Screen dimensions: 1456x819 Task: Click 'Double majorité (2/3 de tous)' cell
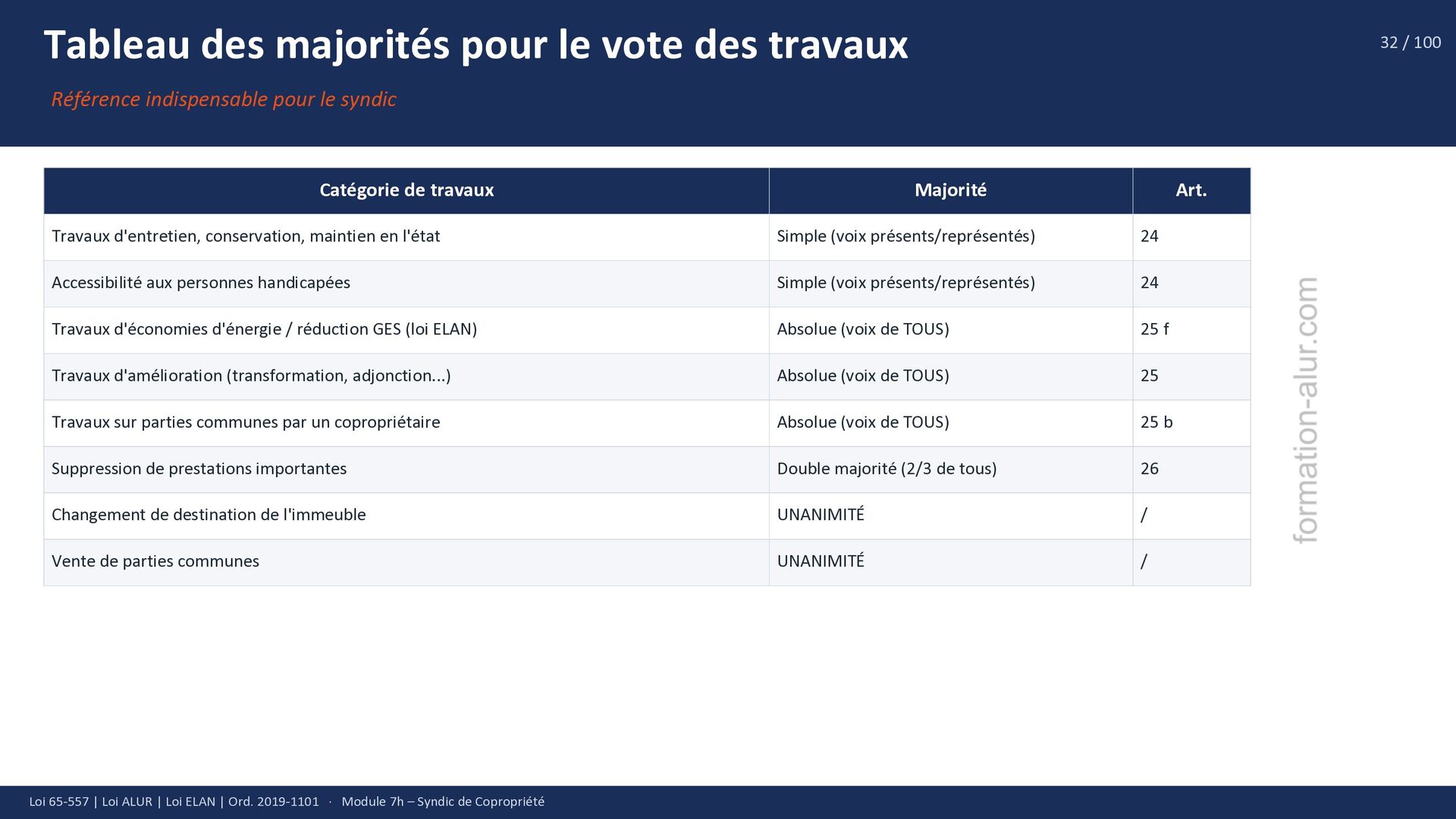click(951, 469)
